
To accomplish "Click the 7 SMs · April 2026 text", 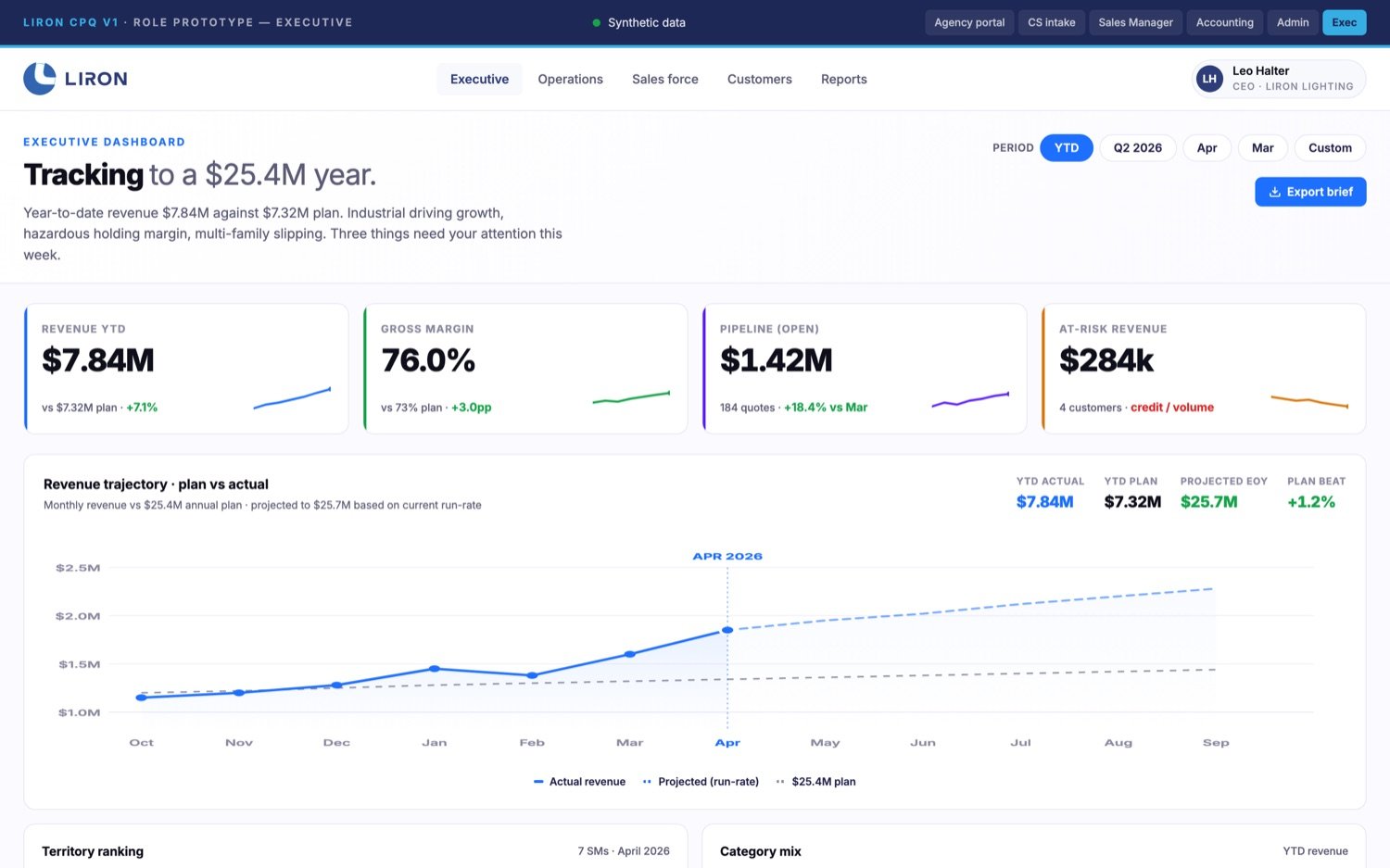I will tap(624, 851).
